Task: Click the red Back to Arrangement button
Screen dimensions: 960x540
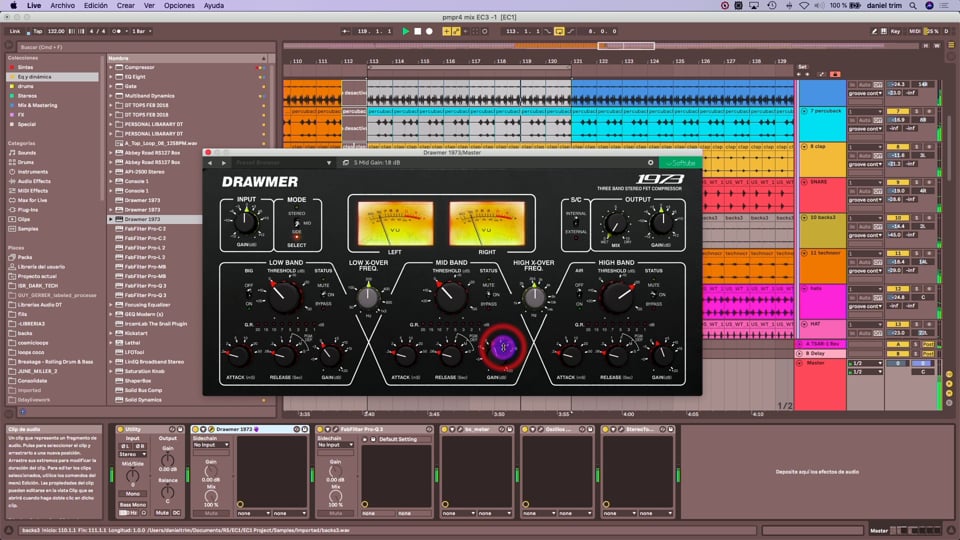Action: click(834, 74)
